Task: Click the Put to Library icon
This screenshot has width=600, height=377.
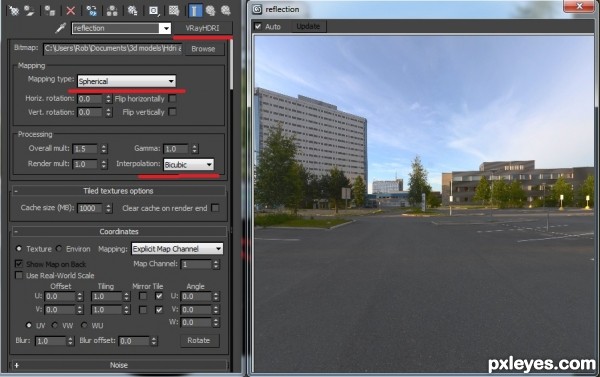Action: click(x=132, y=10)
